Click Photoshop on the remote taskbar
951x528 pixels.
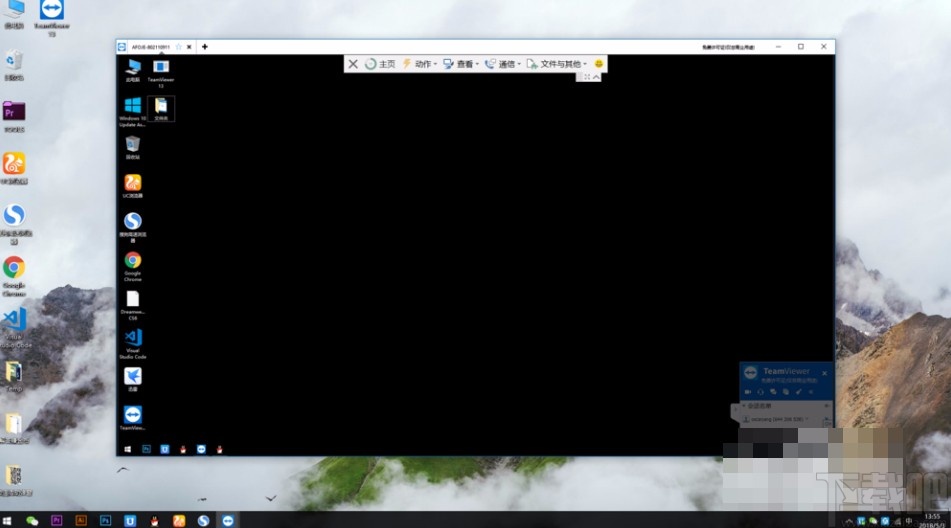click(146, 449)
